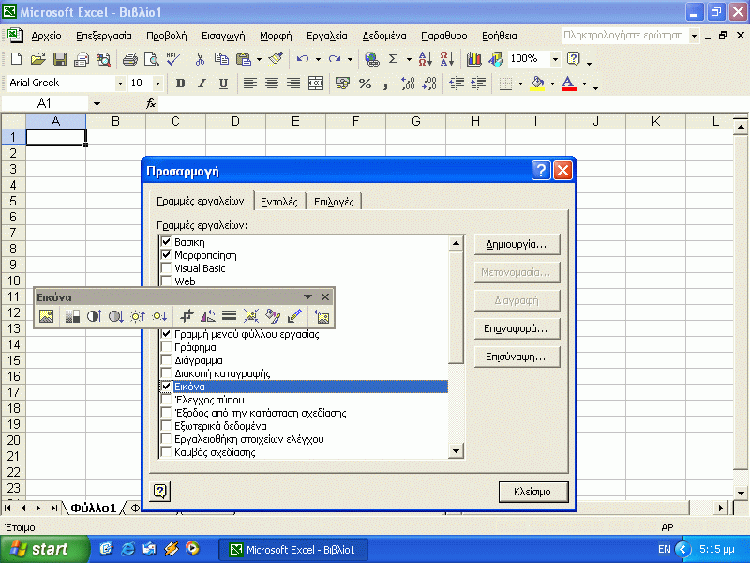Screen dimensions: 750x563
Task: Check the Visual Basic toolbar checkbox
Action: pos(166,267)
